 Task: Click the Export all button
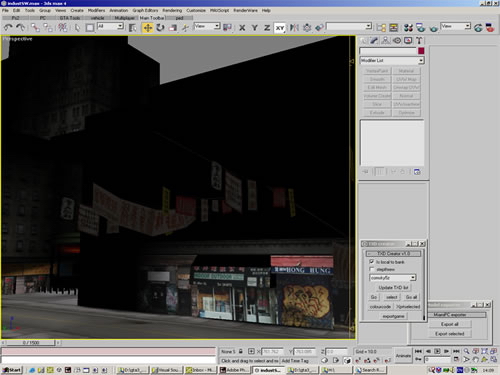[x=449, y=324]
